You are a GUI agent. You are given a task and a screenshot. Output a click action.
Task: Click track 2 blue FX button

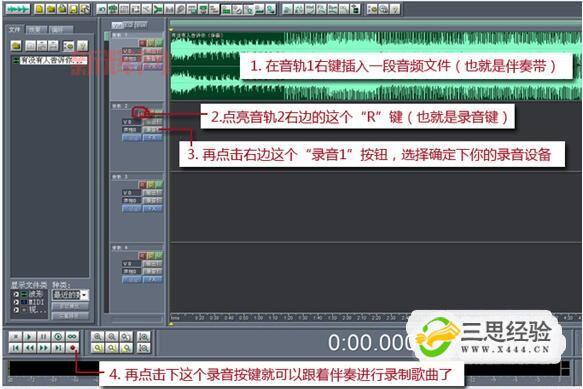(x=153, y=138)
